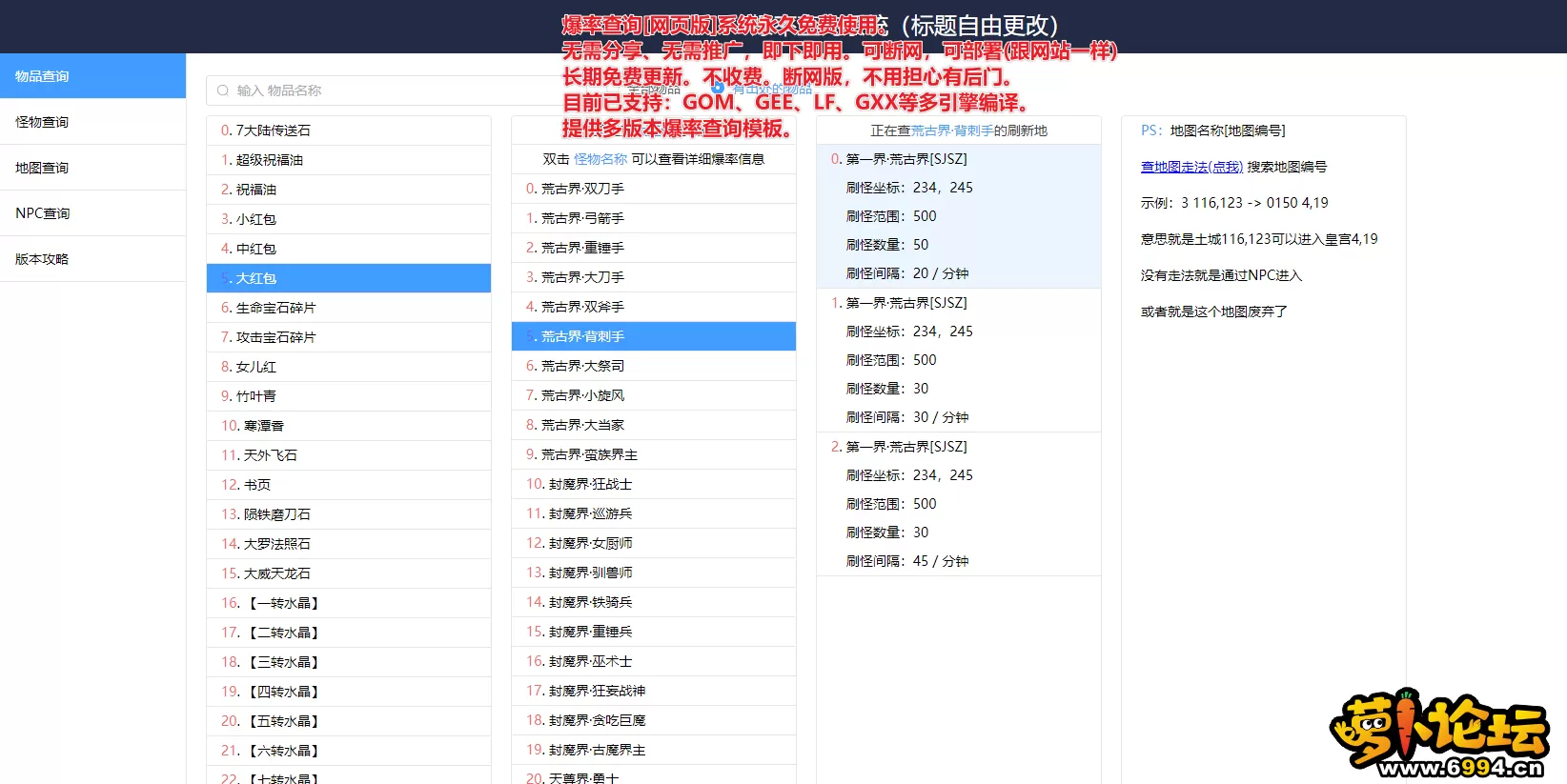
Task: Select item 2. 祝福油
Action: pyautogui.click(x=349, y=190)
